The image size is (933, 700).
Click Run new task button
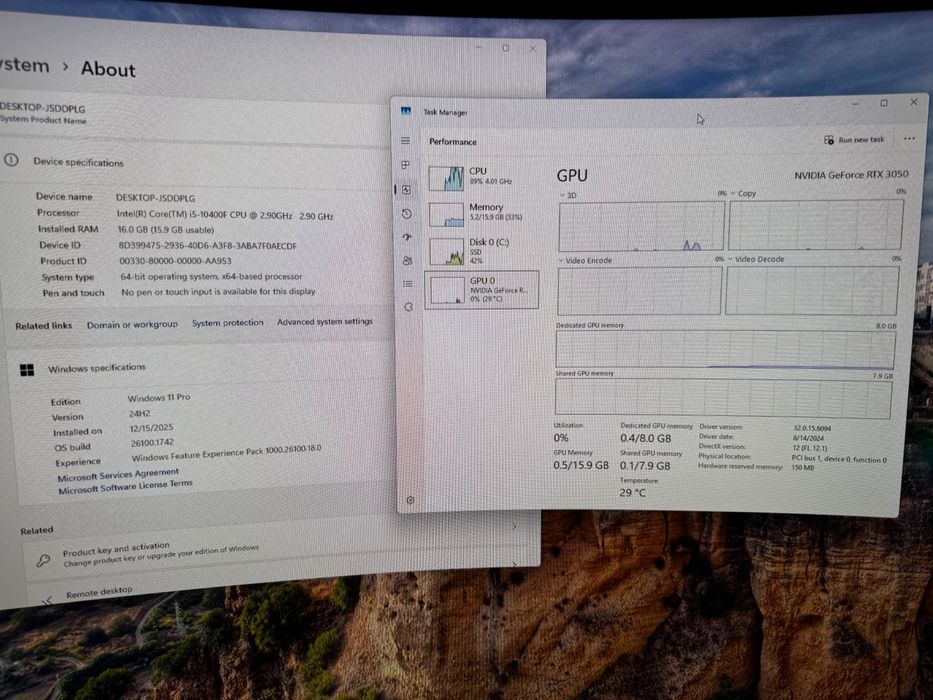click(854, 140)
